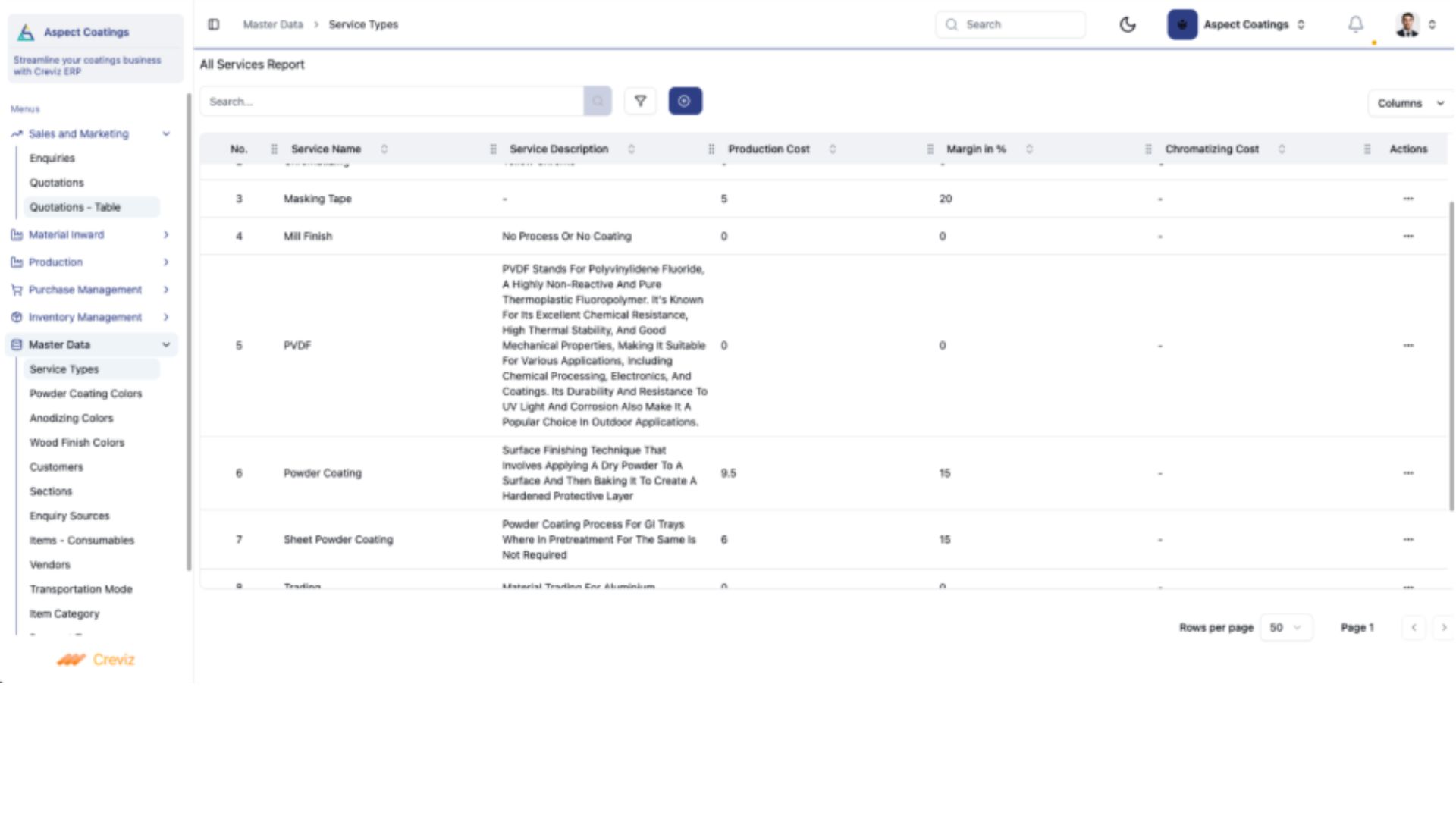Image resolution: width=1456 pixels, height=819 pixels.
Task: Go to next page arrow
Action: click(1443, 628)
